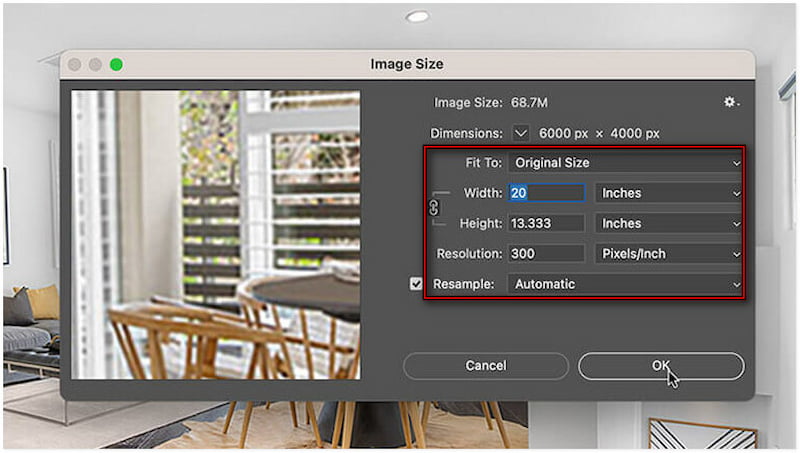The height and width of the screenshot is (453, 800).
Task: Click the Width input field
Action: point(546,193)
